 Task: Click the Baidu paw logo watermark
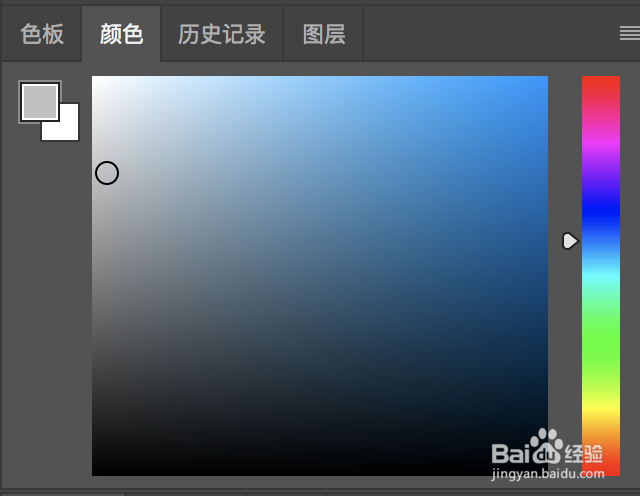tap(547, 446)
